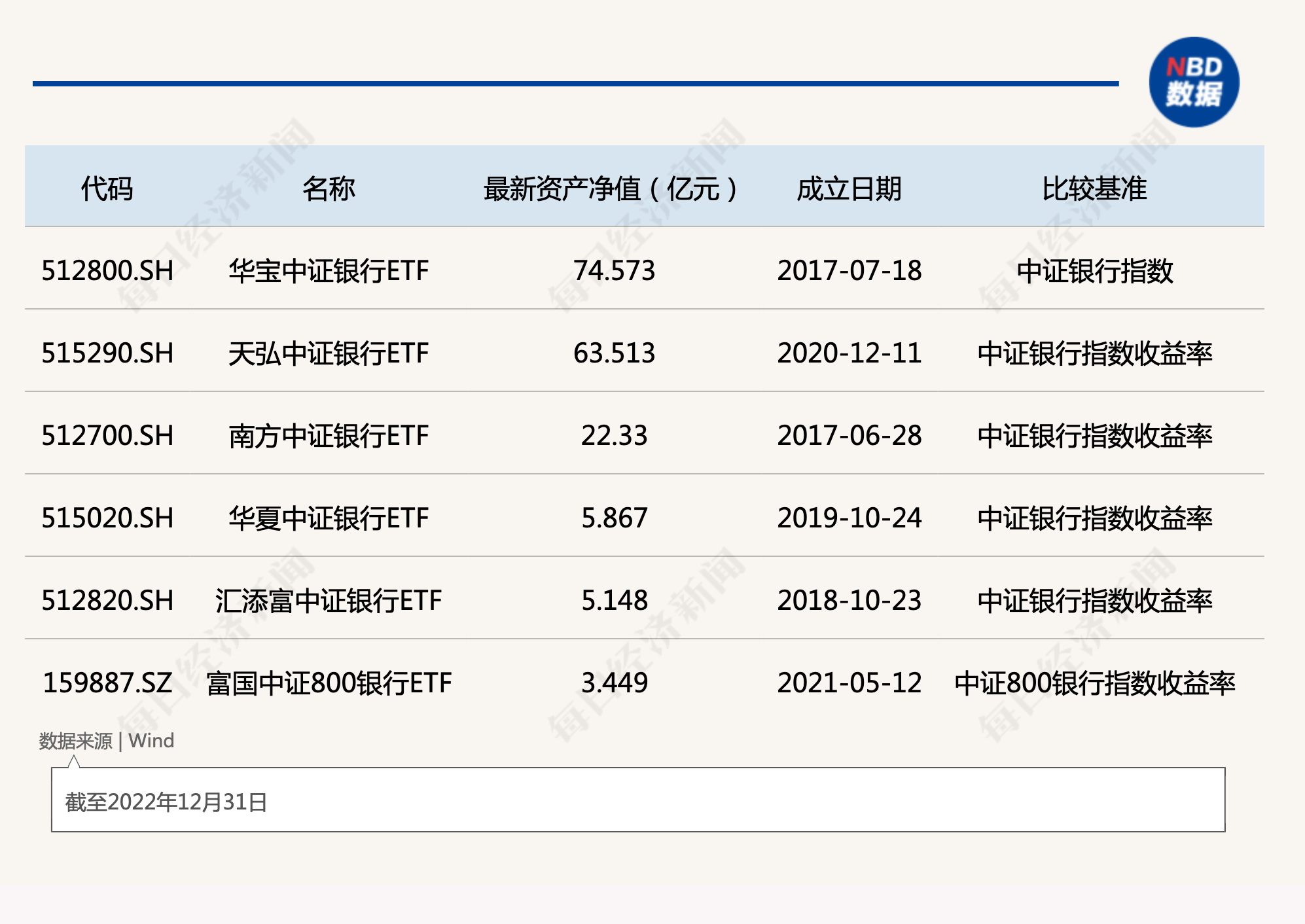1305x924 pixels.
Task: Click the note 截至2022年12月31日
Action: [166, 802]
